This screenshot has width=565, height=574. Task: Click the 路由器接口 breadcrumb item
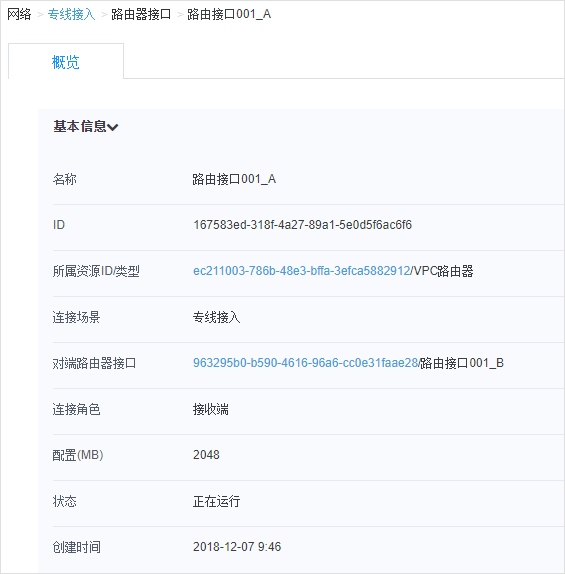(x=141, y=14)
